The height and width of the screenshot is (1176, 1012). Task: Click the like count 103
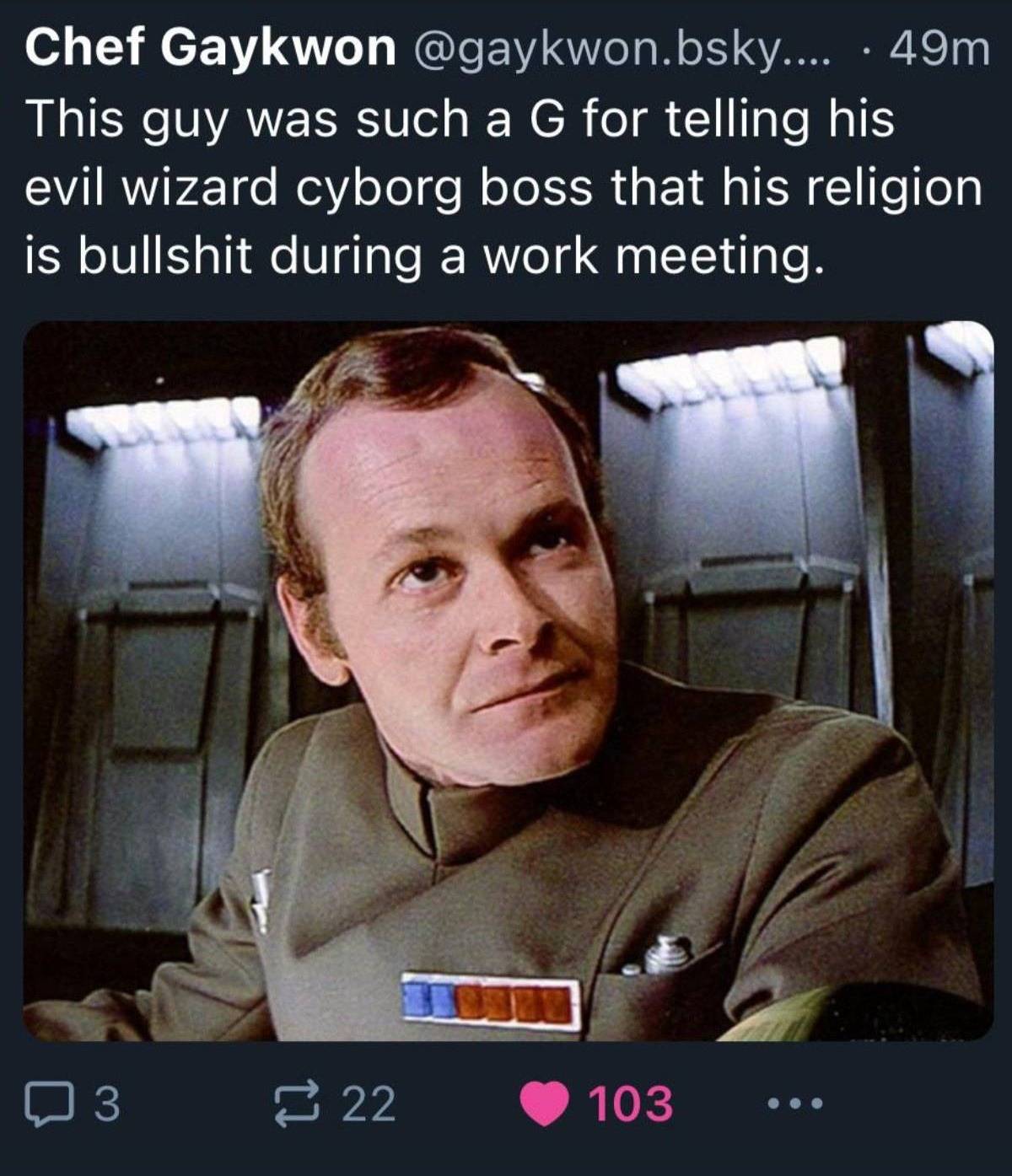pyautogui.click(x=631, y=1104)
